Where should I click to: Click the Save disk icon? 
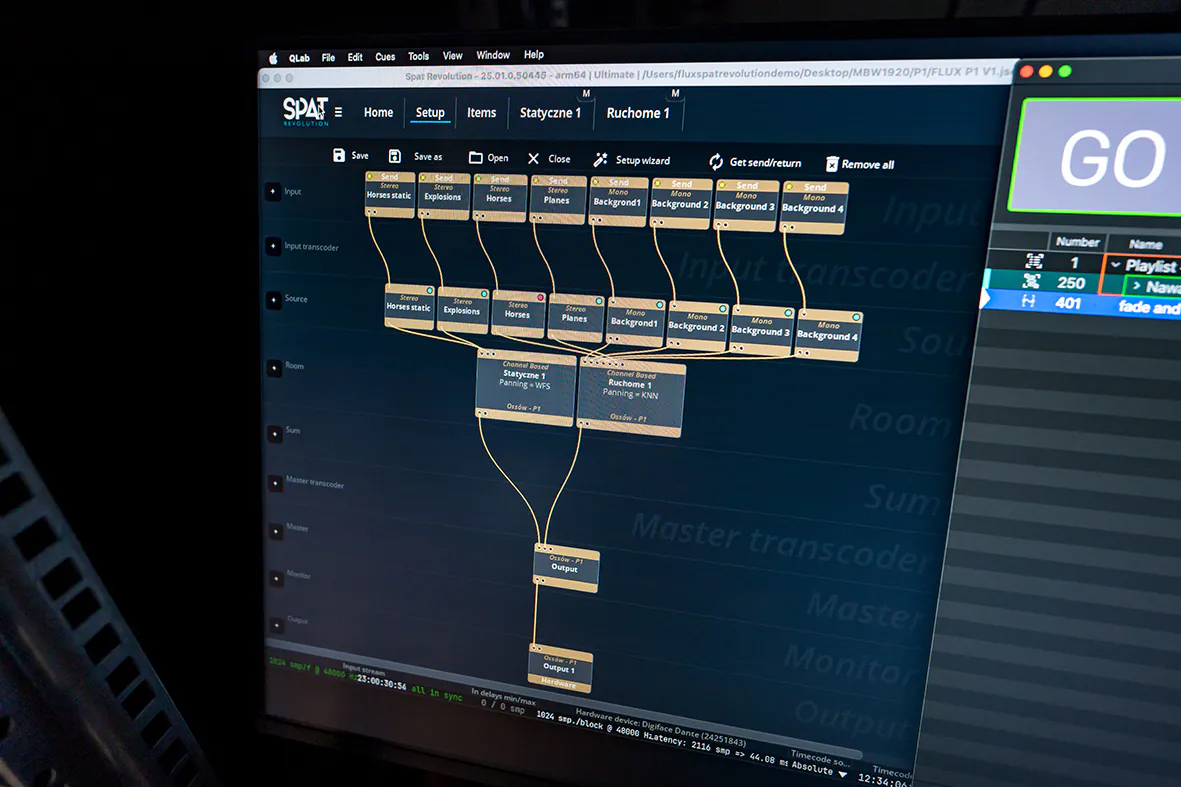pyautogui.click(x=339, y=155)
